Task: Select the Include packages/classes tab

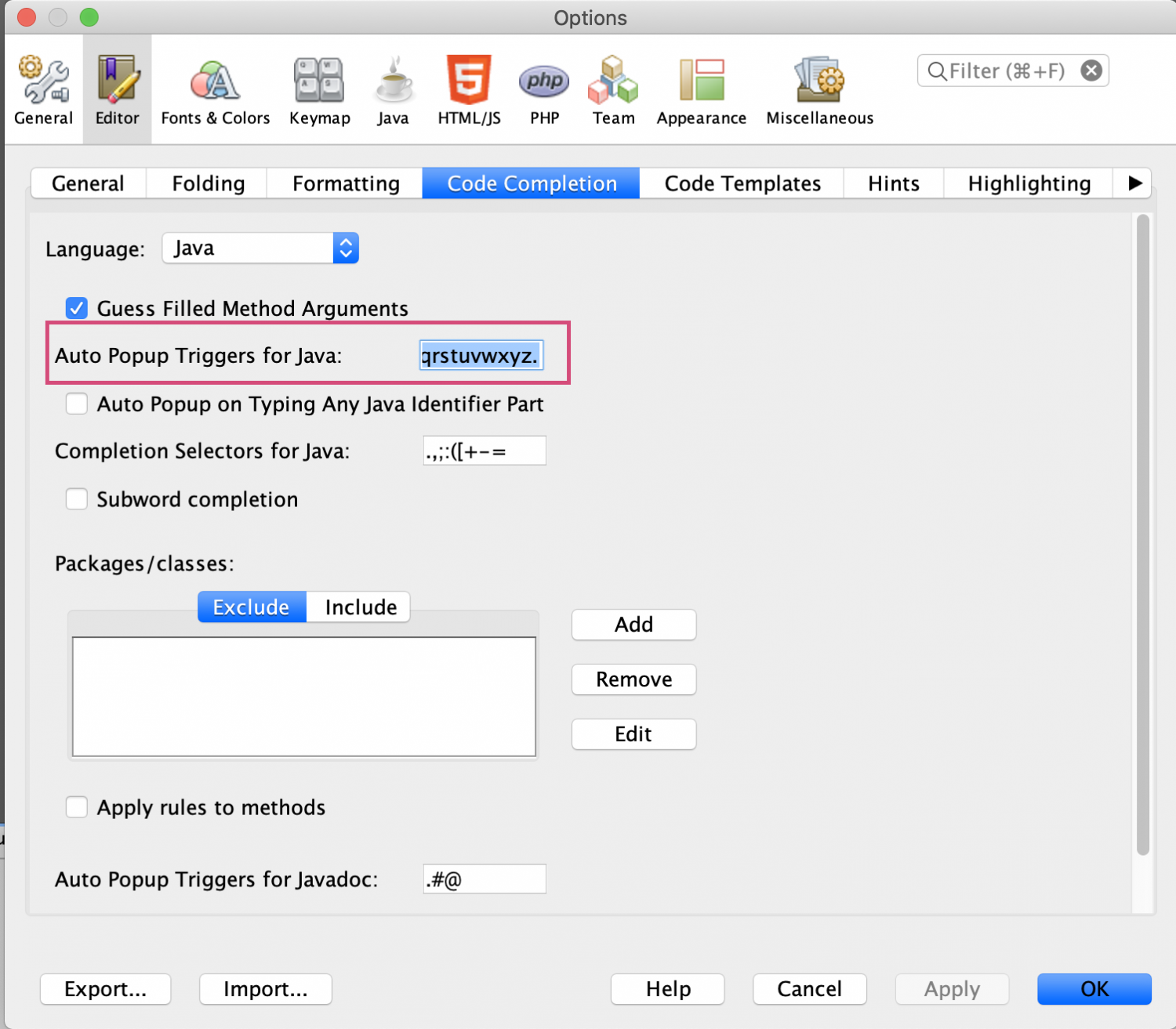Action: click(x=360, y=607)
